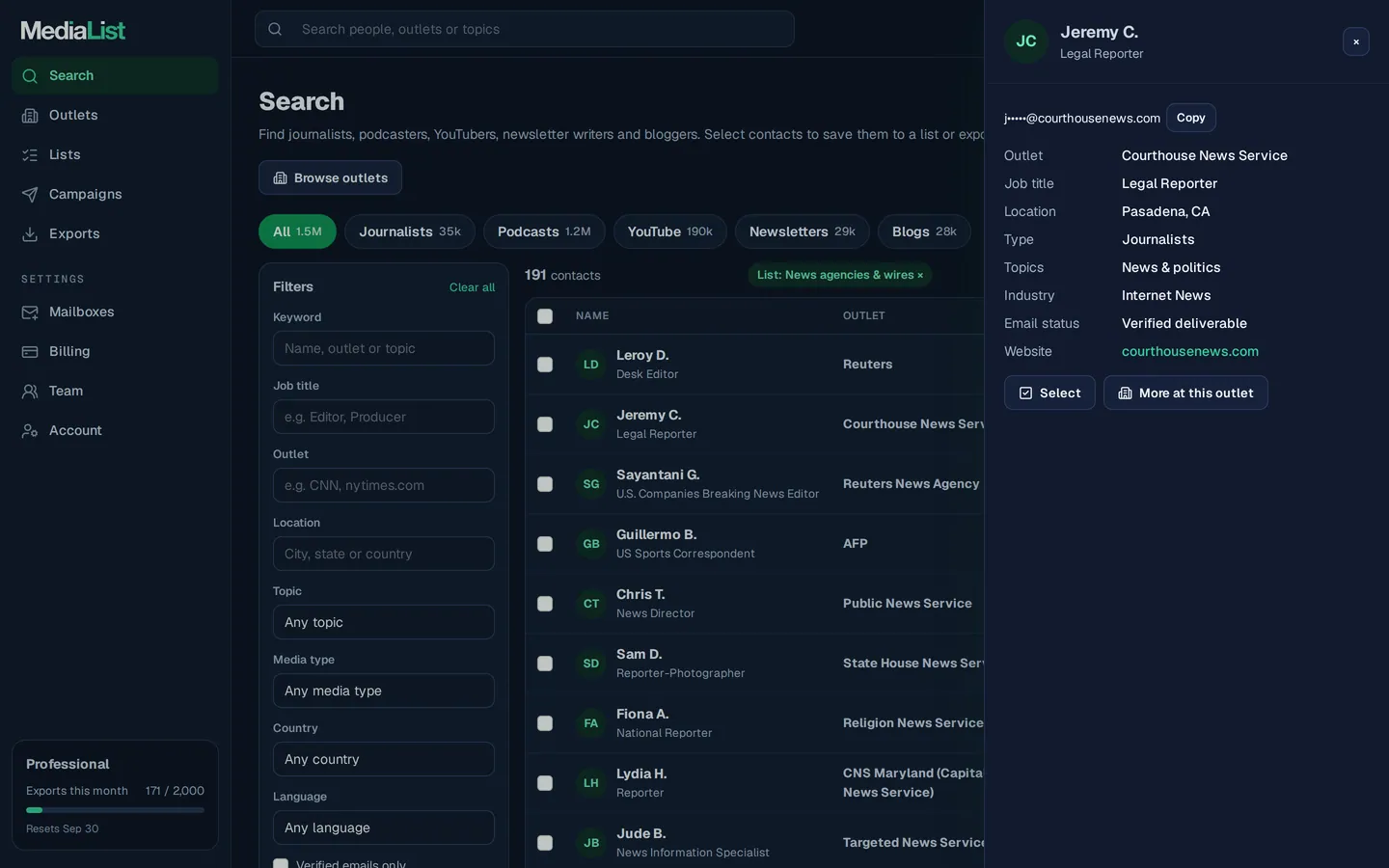This screenshot has width=1389, height=868.
Task: Click the MediaList logo
Action: tap(73, 31)
